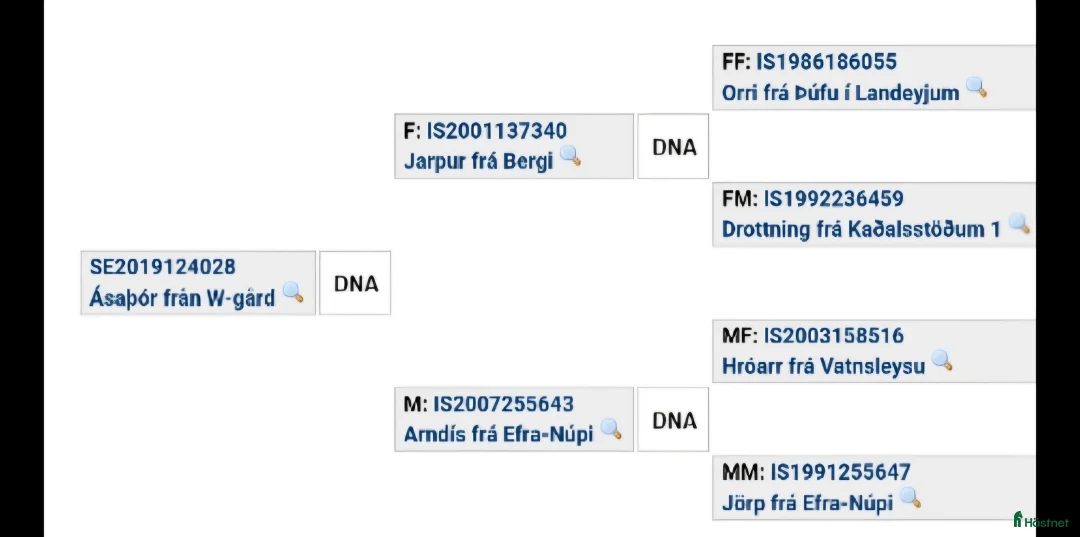Click magnifier icon next to Ásaþór från W-gård
The width and height of the screenshot is (1080, 537).
click(x=293, y=292)
